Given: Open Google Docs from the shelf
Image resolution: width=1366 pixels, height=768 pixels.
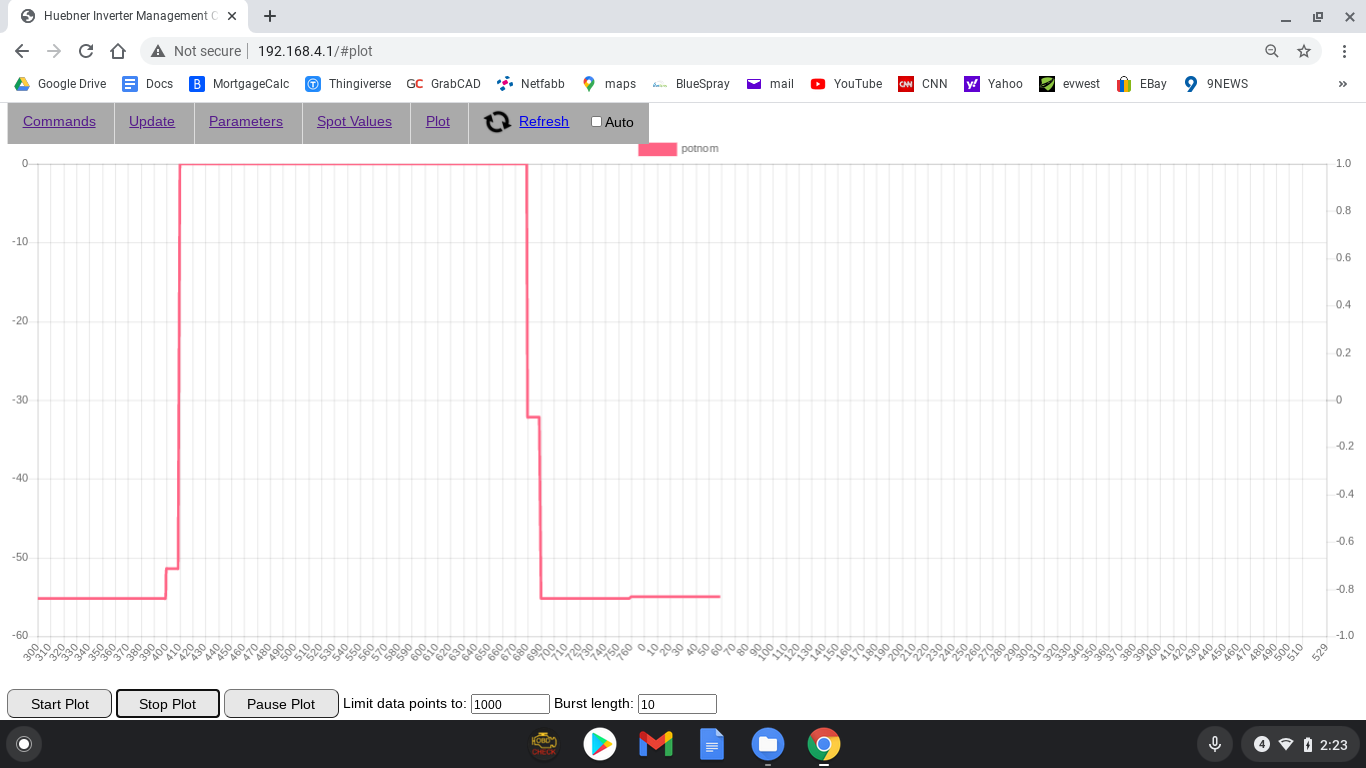Looking at the screenshot, I should click(x=712, y=744).
